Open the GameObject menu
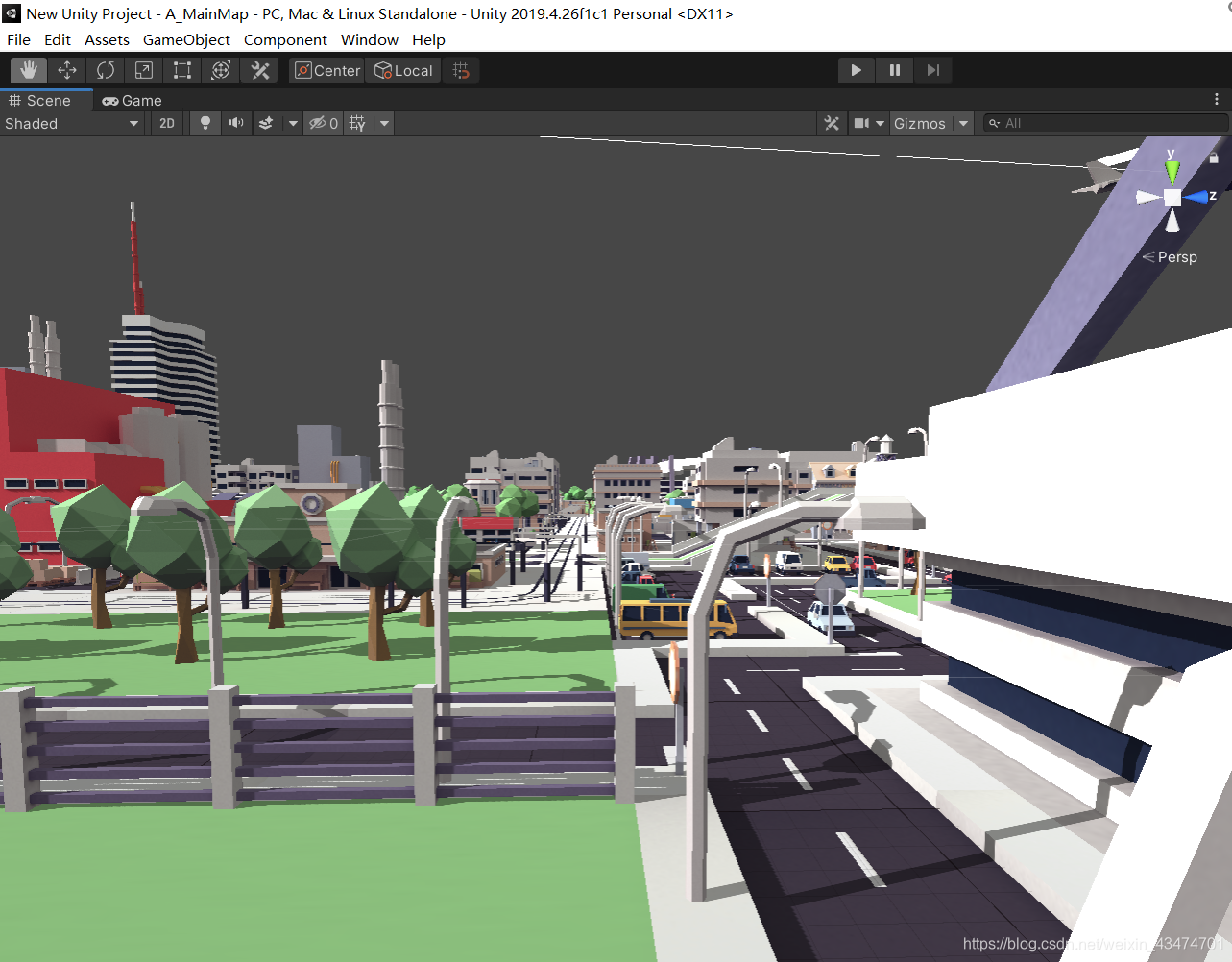This screenshot has width=1232, height=962. [x=186, y=40]
